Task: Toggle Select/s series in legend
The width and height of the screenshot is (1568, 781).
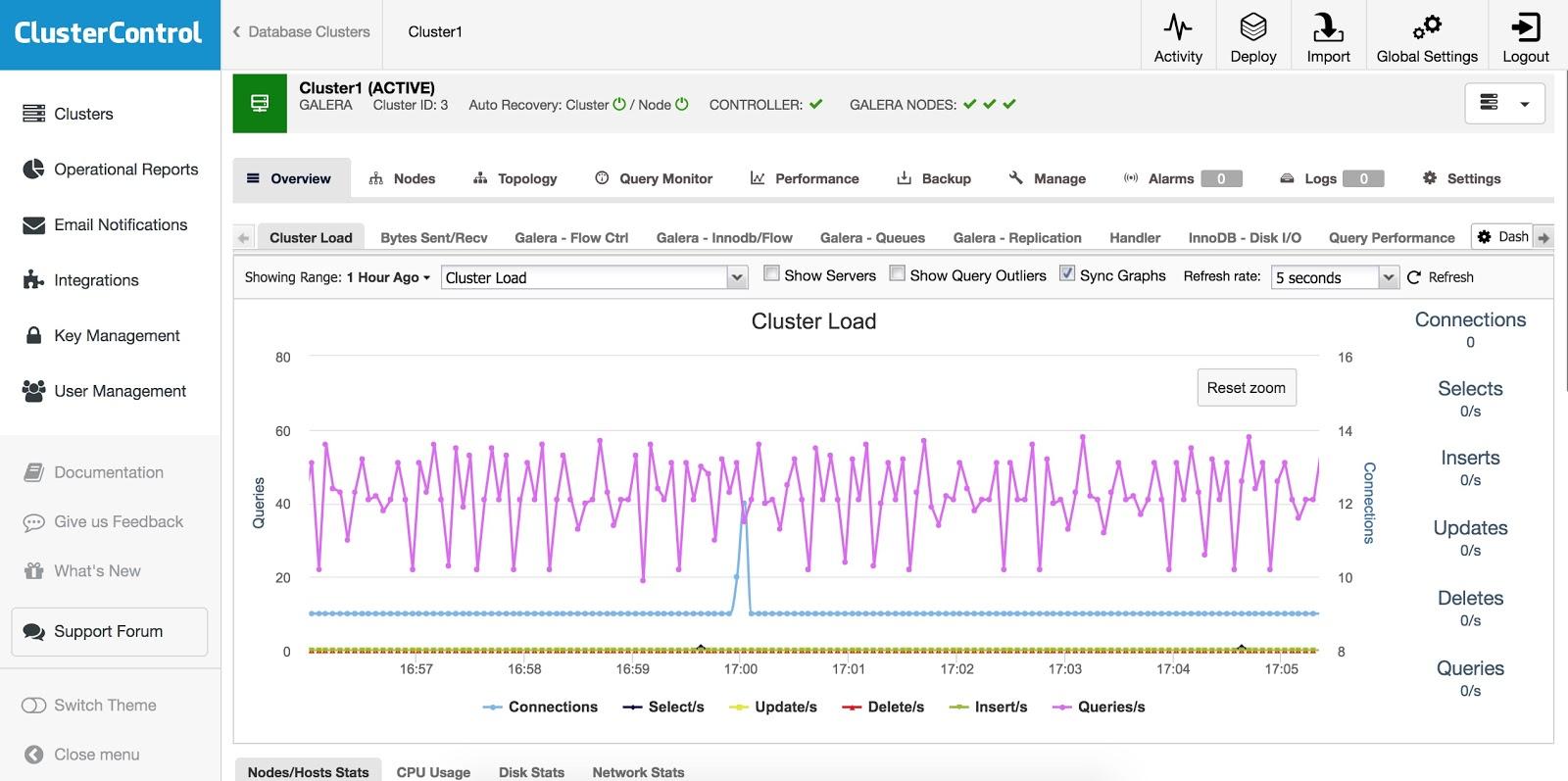Action: (663, 707)
